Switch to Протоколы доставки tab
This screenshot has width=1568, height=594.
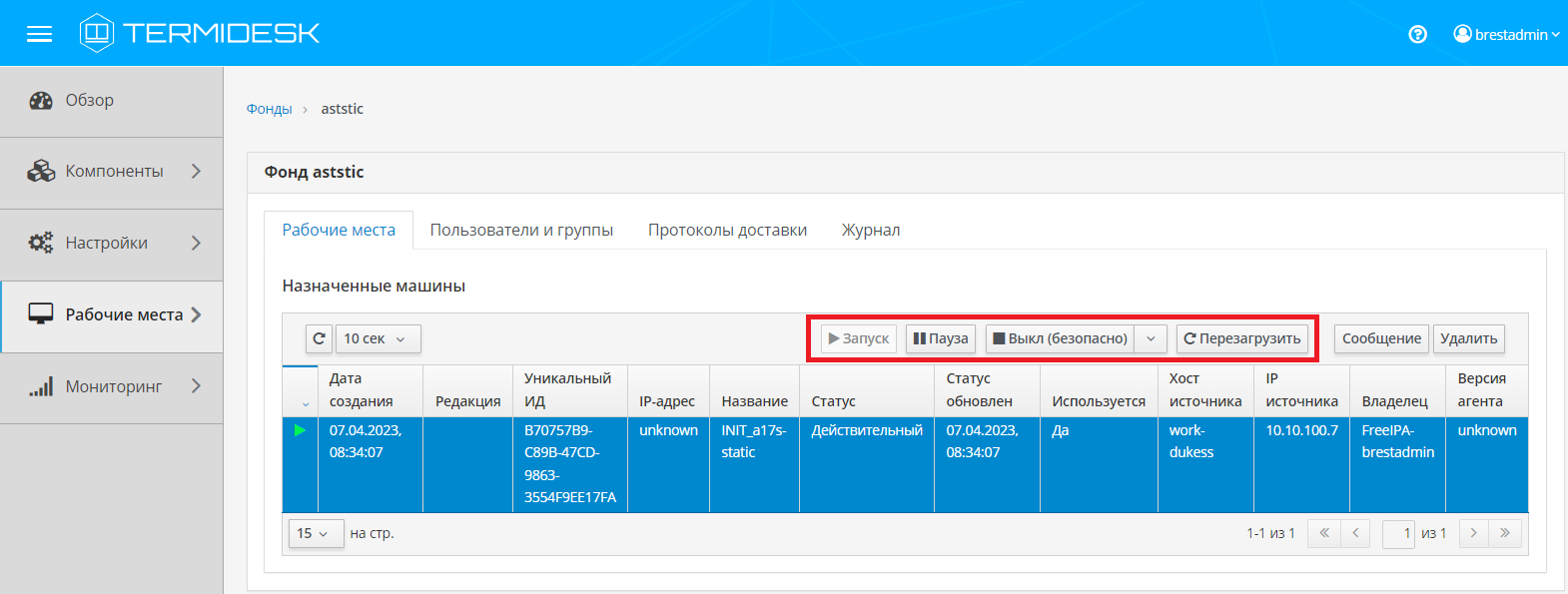pos(727,230)
